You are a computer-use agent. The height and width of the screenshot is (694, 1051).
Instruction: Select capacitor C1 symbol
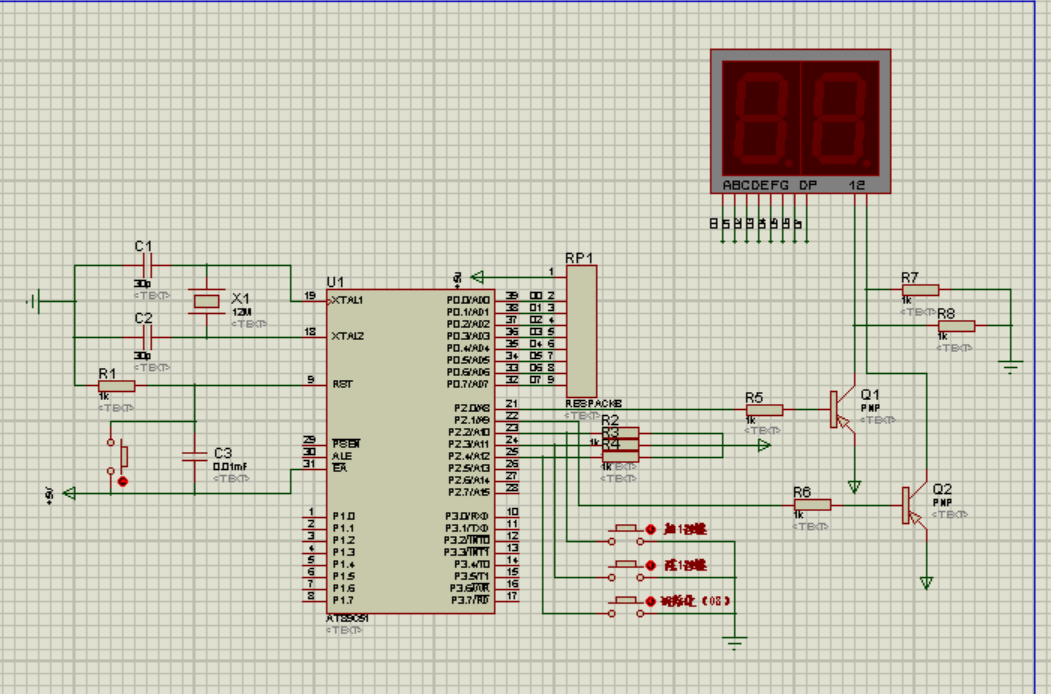[x=148, y=266]
